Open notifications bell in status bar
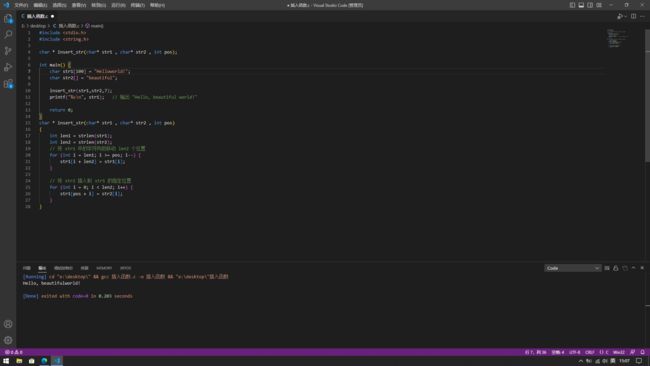650x366 pixels. tap(643, 352)
